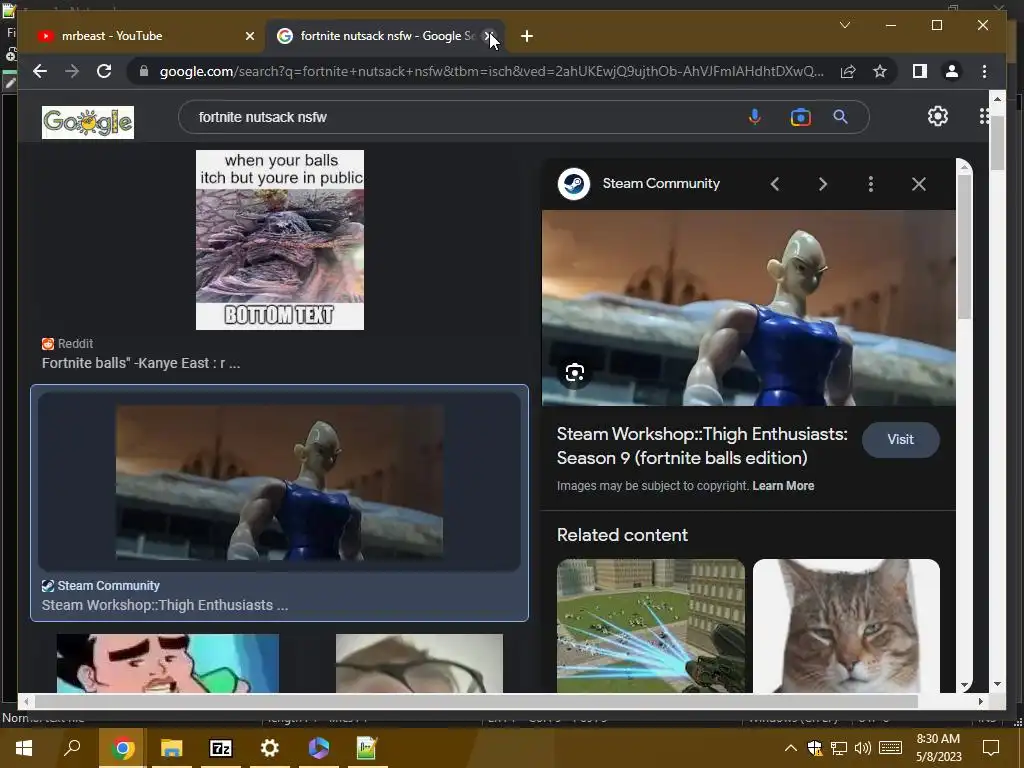This screenshot has height=768, width=1024.
Task: Click the Steam Community name in preview header
Action: (661, 184)
